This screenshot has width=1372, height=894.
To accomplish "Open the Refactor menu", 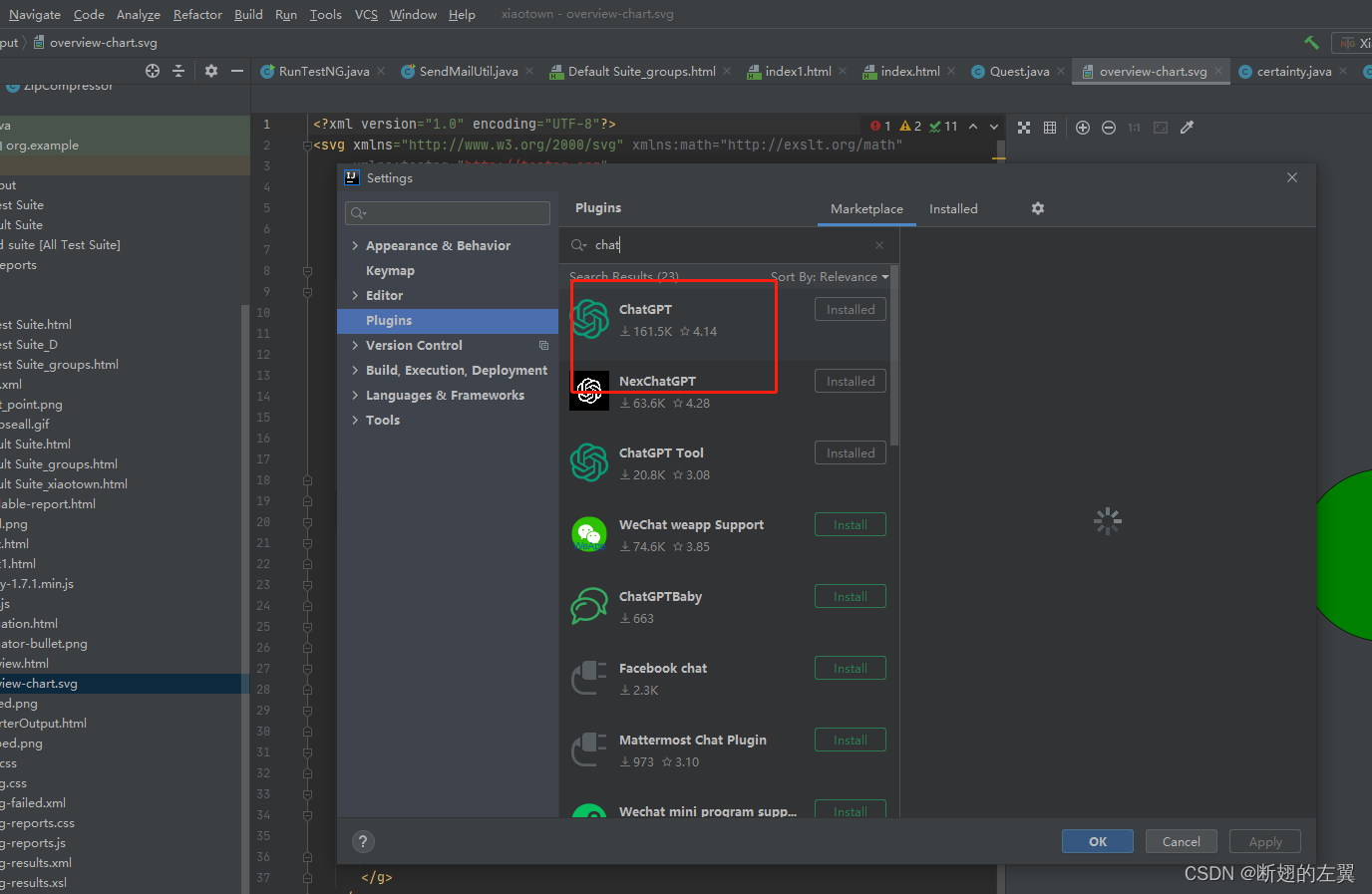I will click(197, 14).
